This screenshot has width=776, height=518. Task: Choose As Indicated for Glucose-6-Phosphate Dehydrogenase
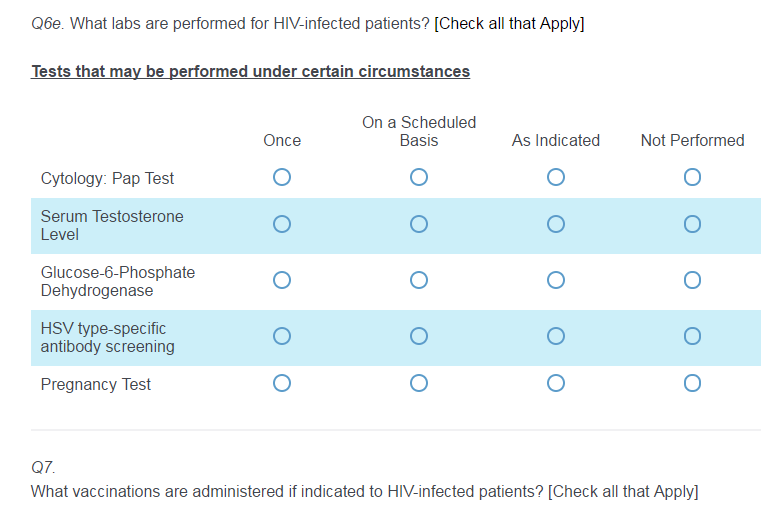point(556,281)
